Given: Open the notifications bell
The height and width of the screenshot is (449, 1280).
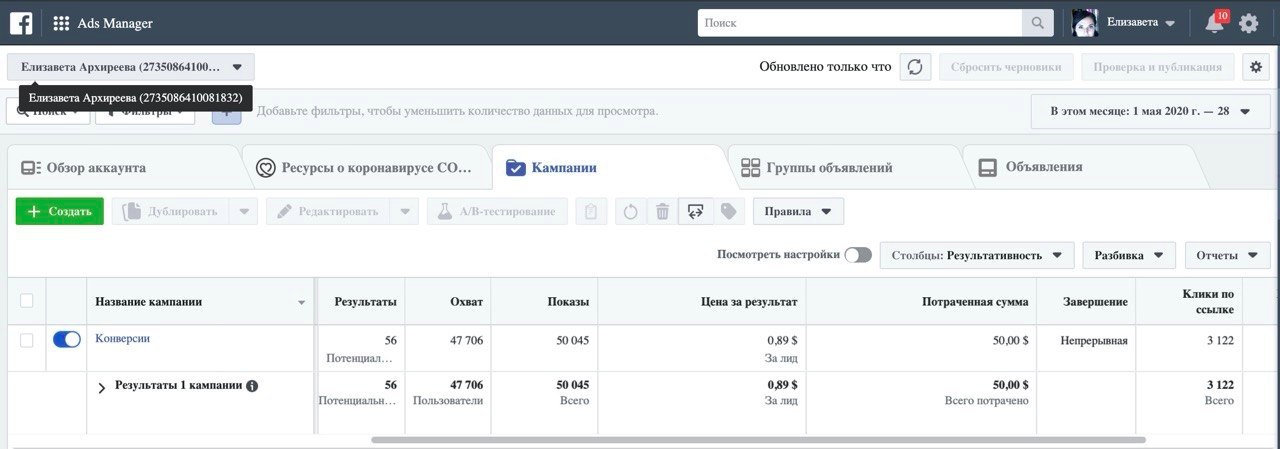Looking at the screenshot, I should point(1215,23).
